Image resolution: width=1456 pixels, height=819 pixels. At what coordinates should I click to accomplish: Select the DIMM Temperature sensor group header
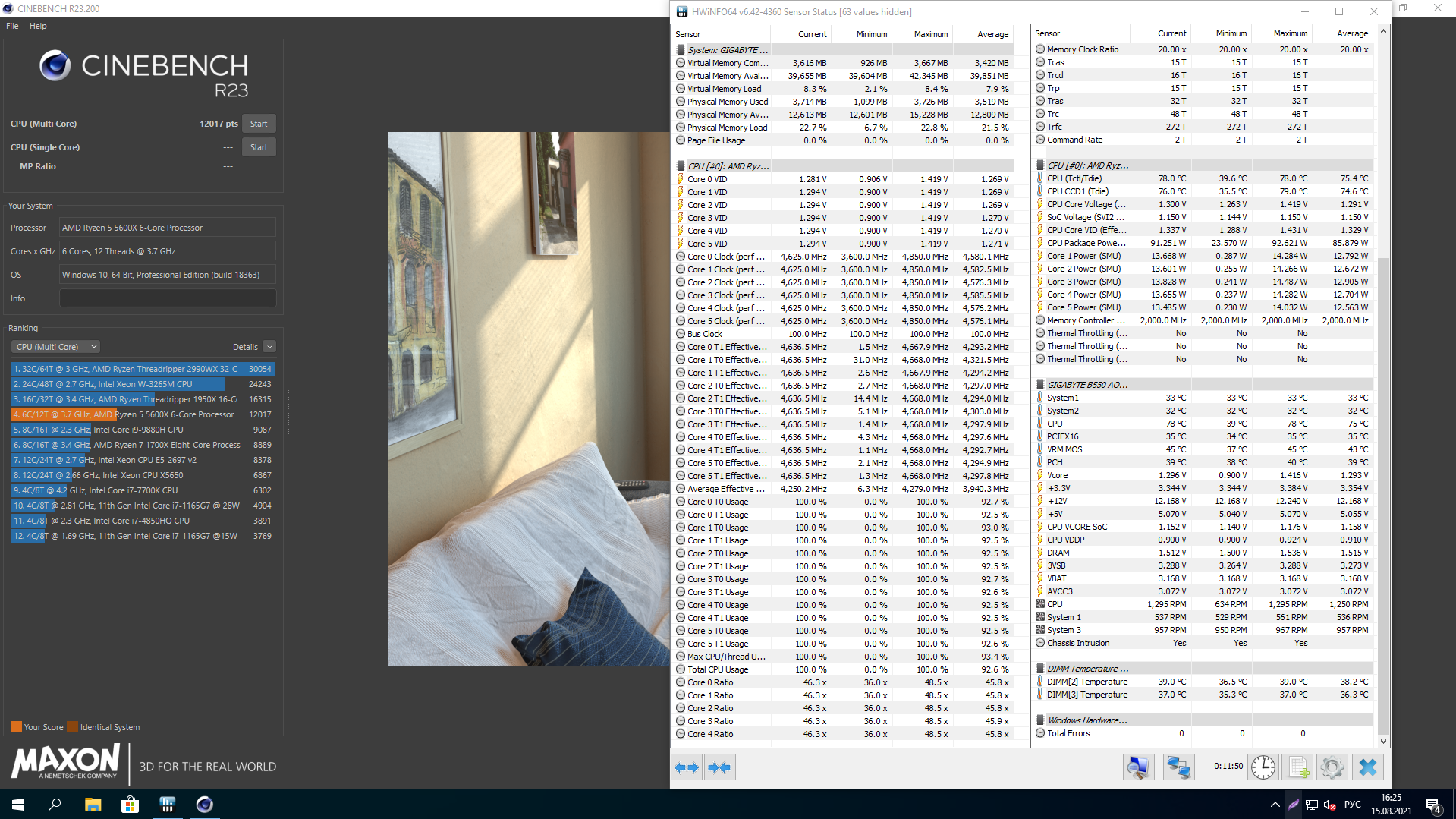coord(1204,669)
